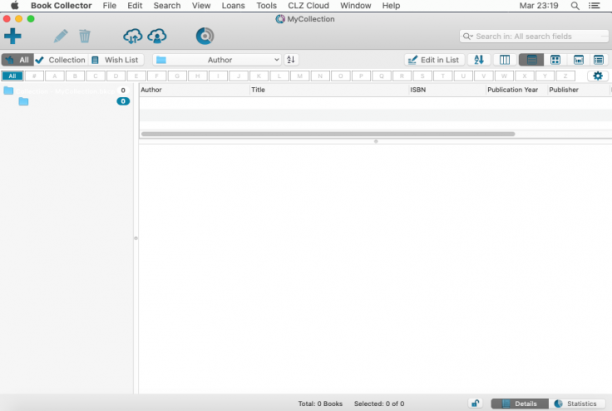Switch to the Statistics panel
Viewport: 612px width, 411px height.
[x=576, y=403]
